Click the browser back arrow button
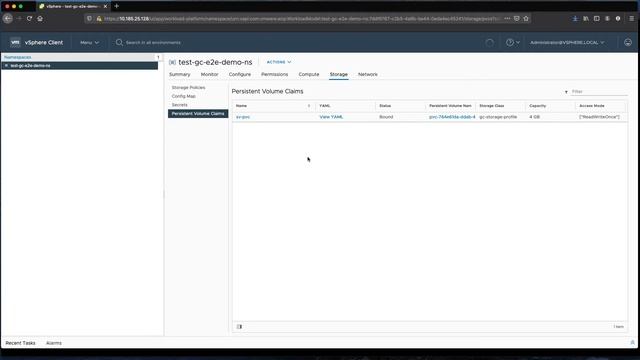 [8, 18]
